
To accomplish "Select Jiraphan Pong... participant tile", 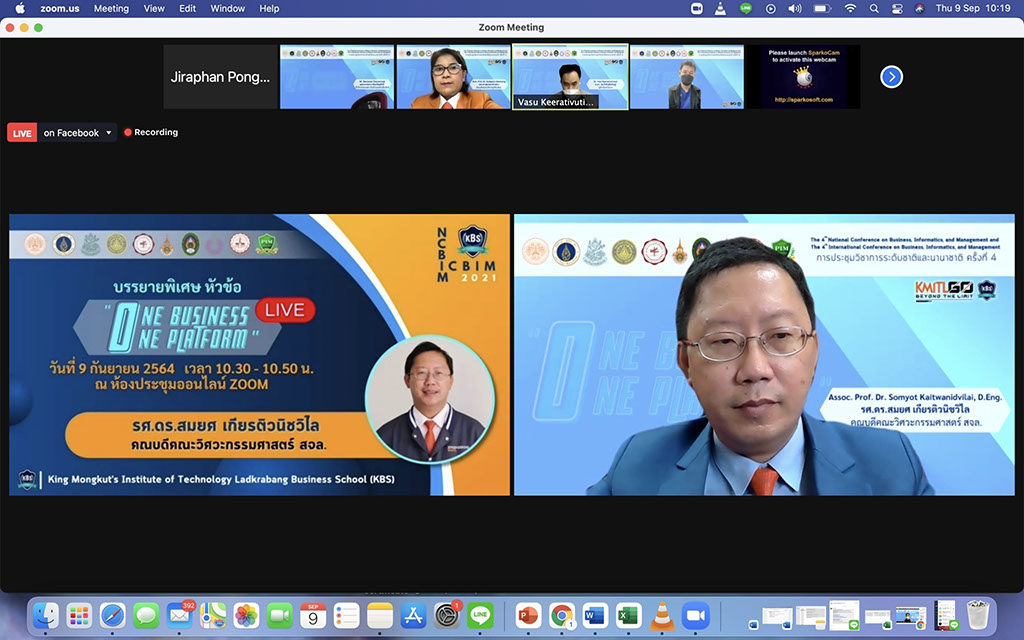I will click(x=221, y=77).
